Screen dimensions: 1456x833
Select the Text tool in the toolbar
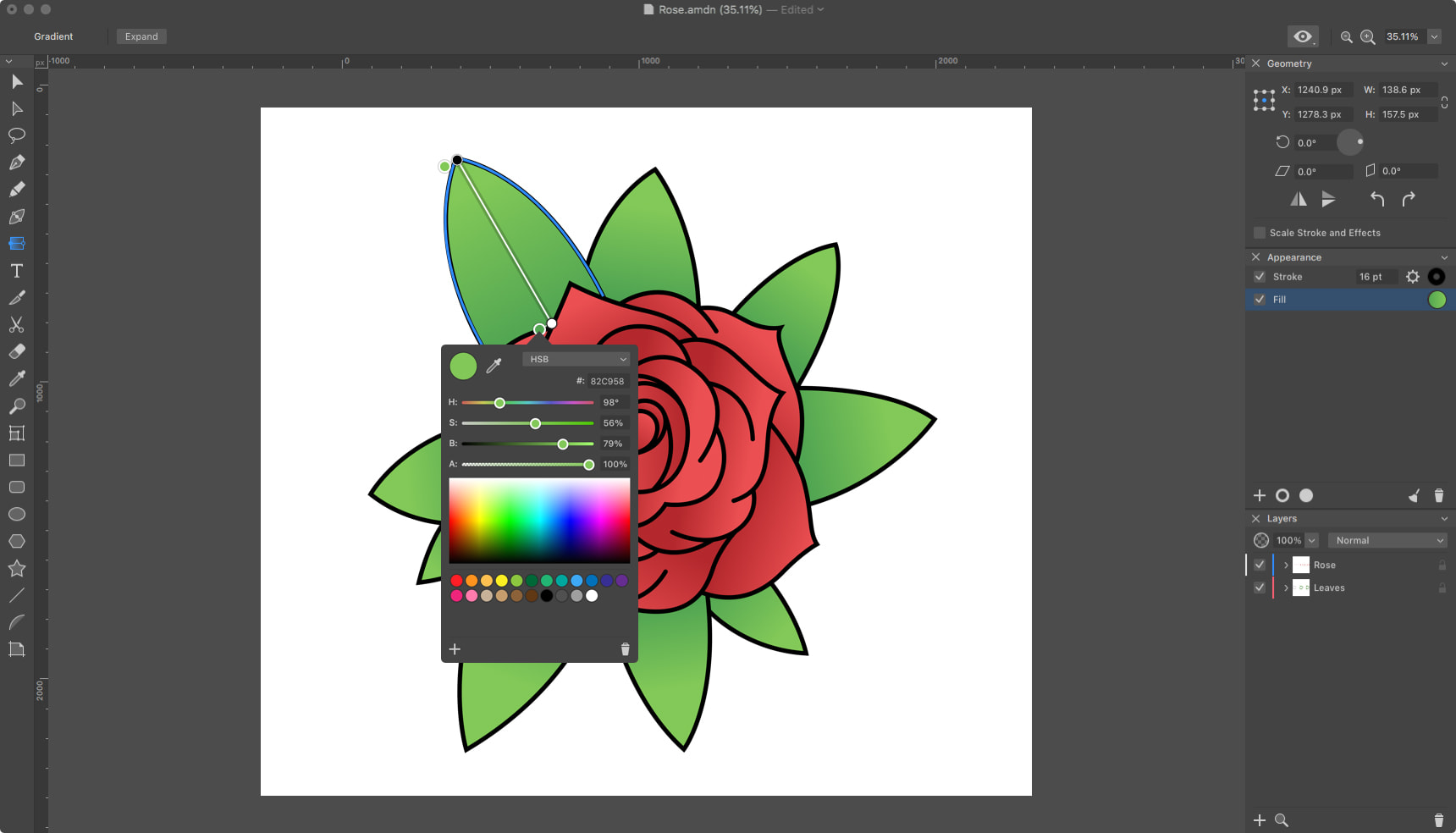click(x=16, y=271)
